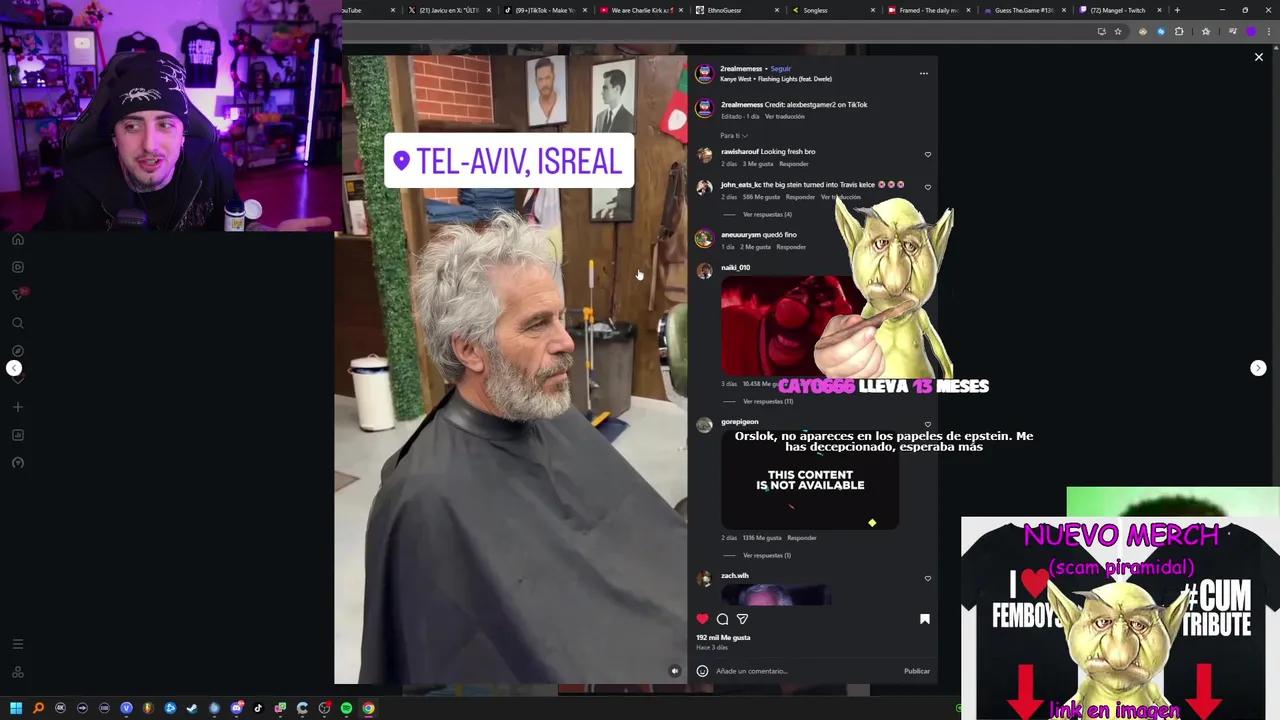
Task: Like gorepigeon's comment with the heart
Action: point(928,424)
